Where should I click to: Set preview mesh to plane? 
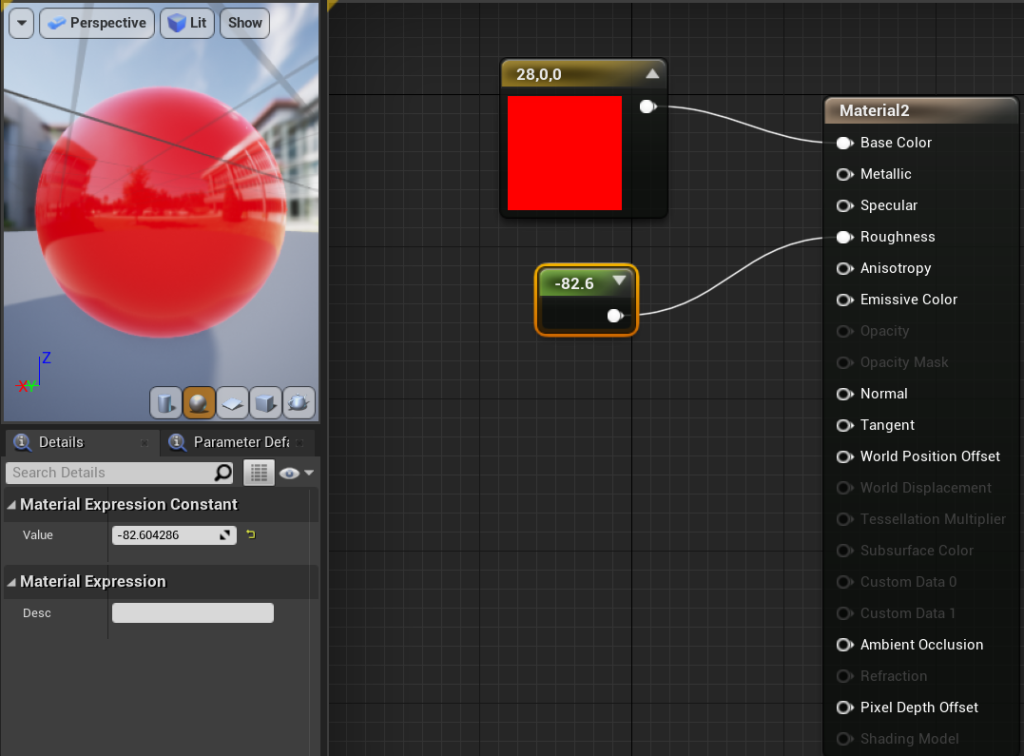[x=232, y=403]
